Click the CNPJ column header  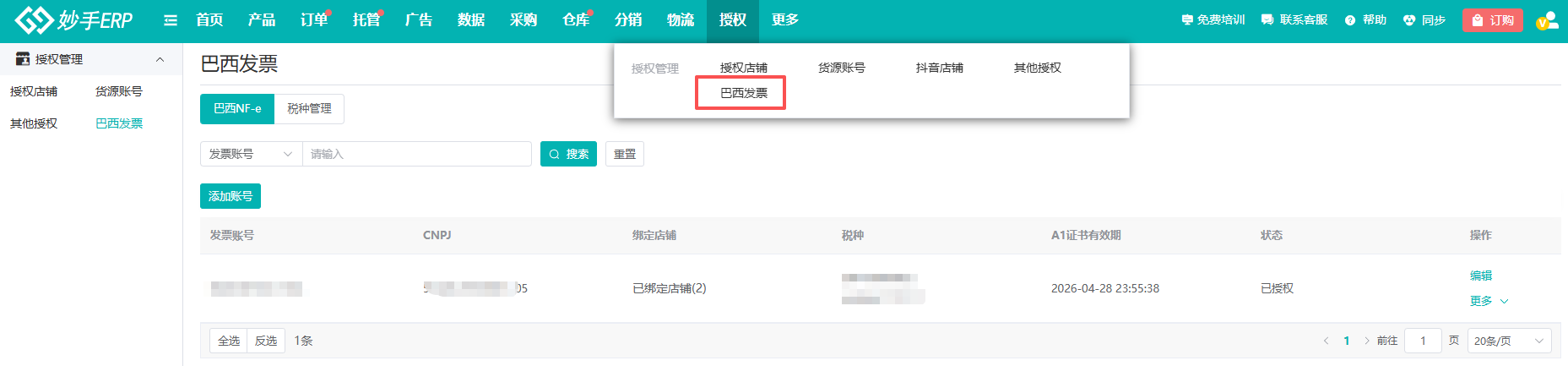coord(437,235)
